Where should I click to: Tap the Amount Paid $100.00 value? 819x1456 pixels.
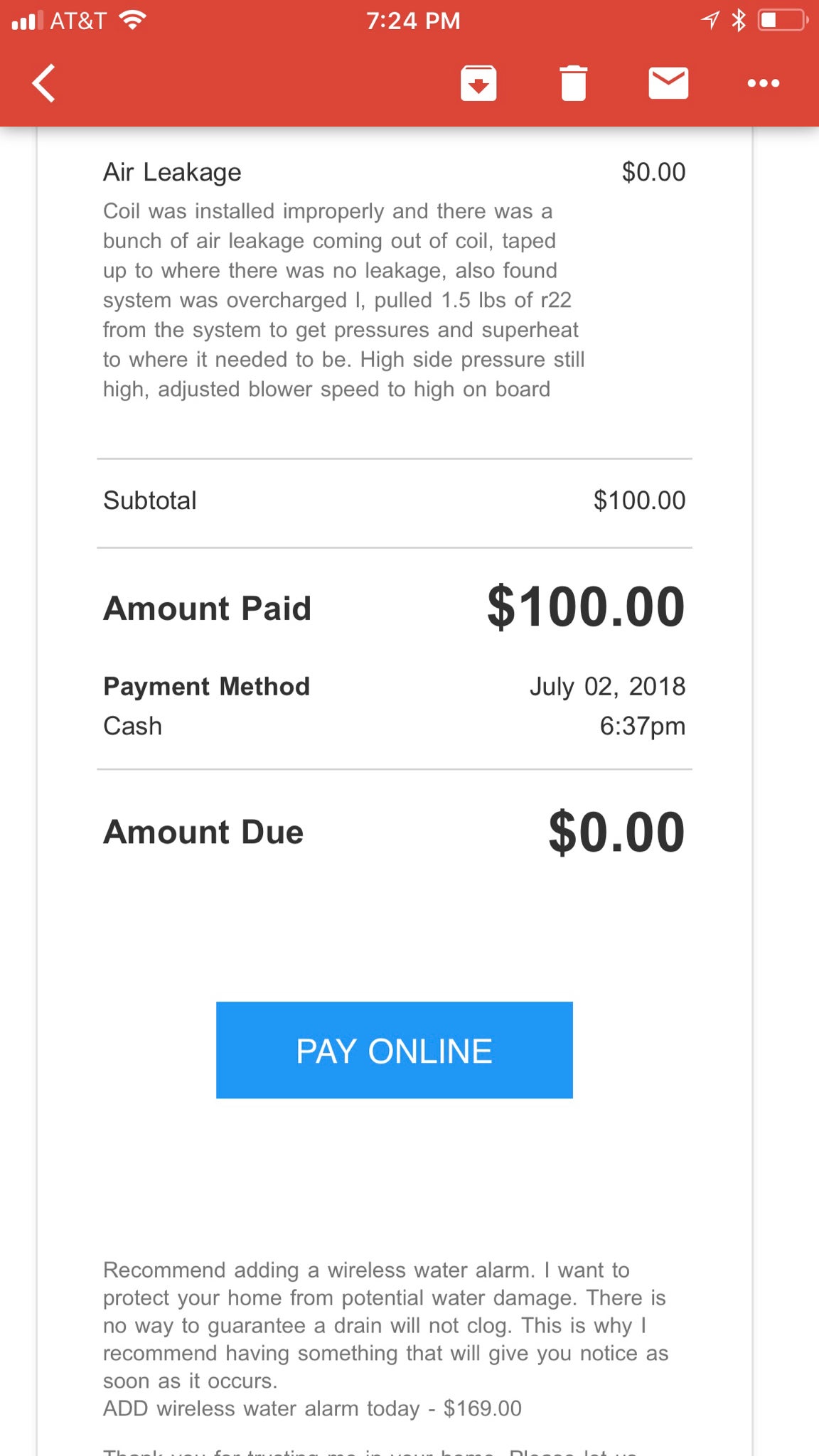point(586,608)
